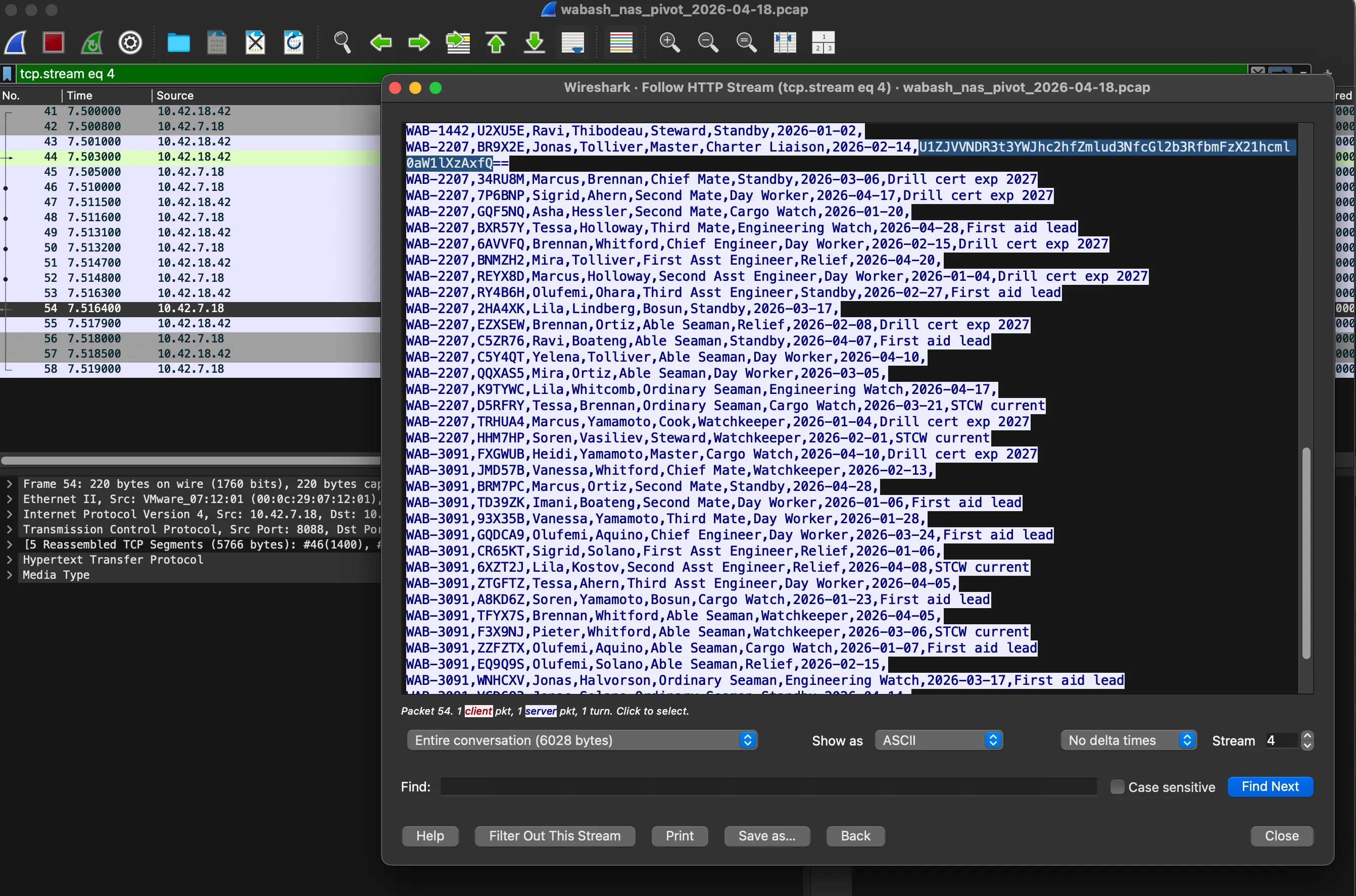This screenshot has width=1356, height=896.
Task: Start a new capture with the shark fin icon
Action: 16,42
